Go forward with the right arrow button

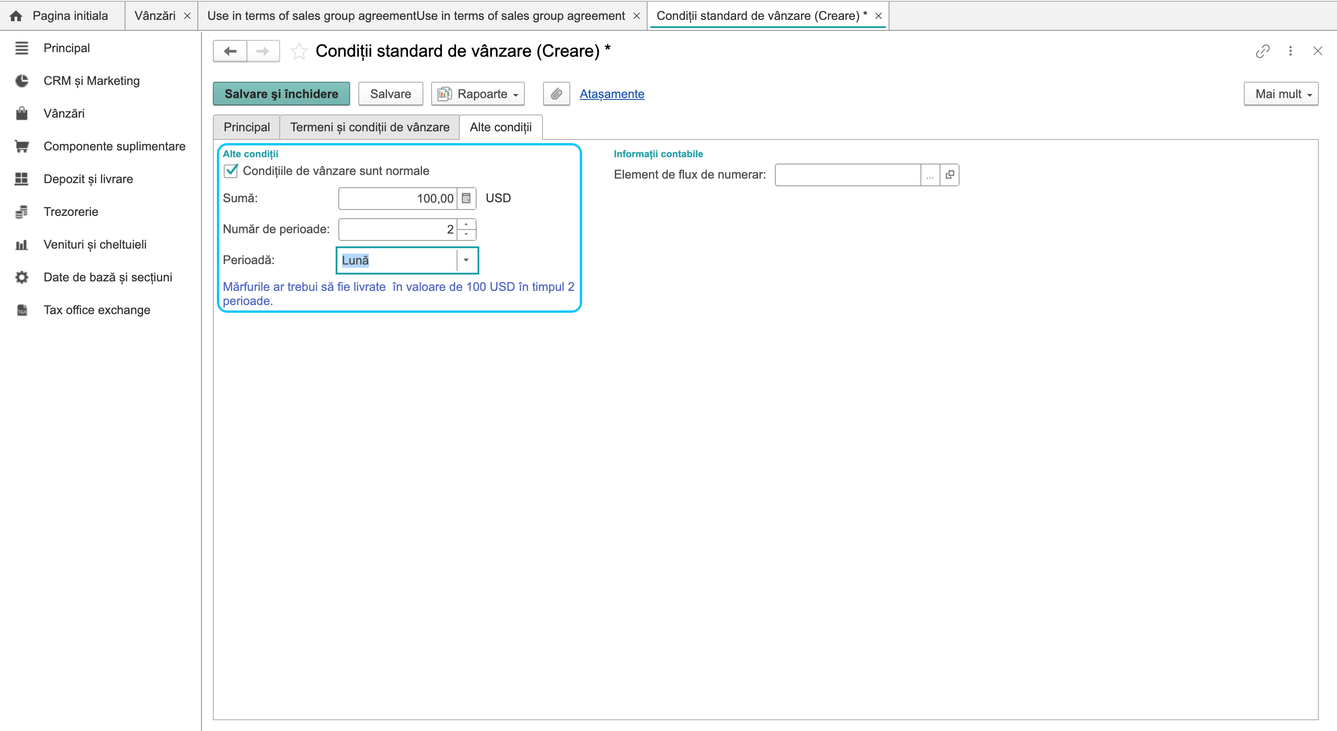pyautogui.click(x=263, y=51)
